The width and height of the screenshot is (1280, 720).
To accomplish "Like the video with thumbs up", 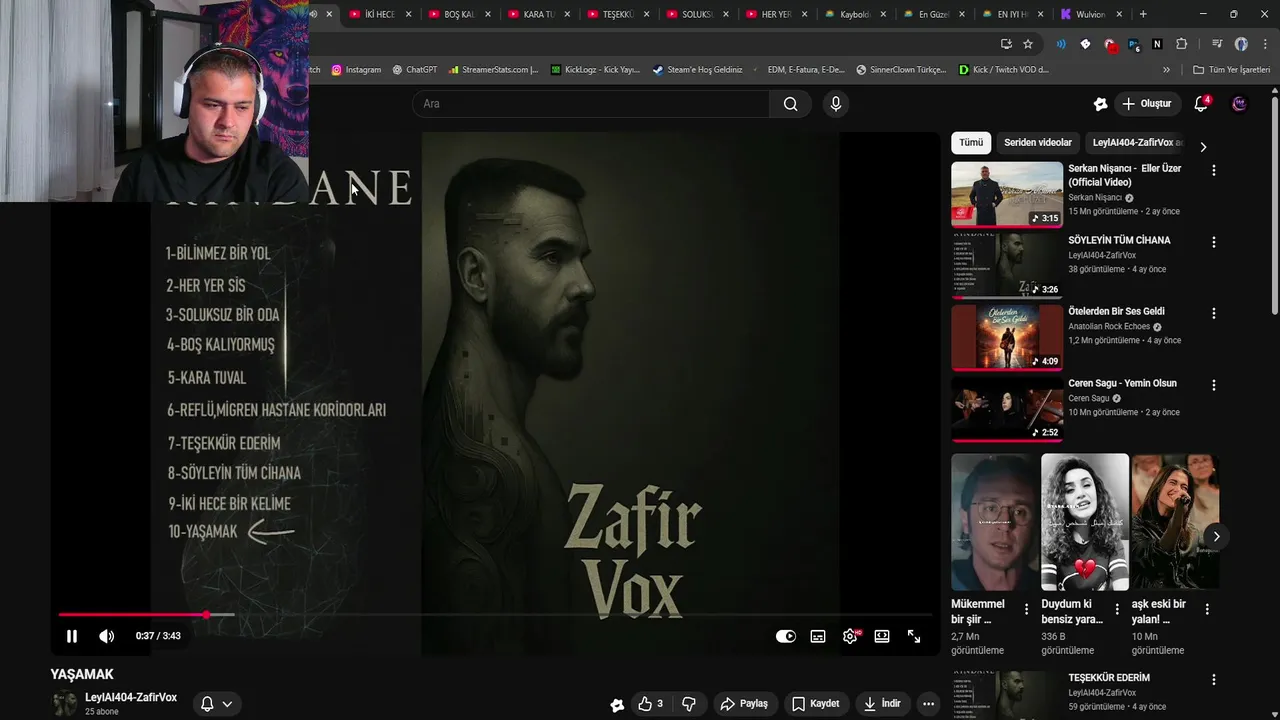I will pos(651,704).
